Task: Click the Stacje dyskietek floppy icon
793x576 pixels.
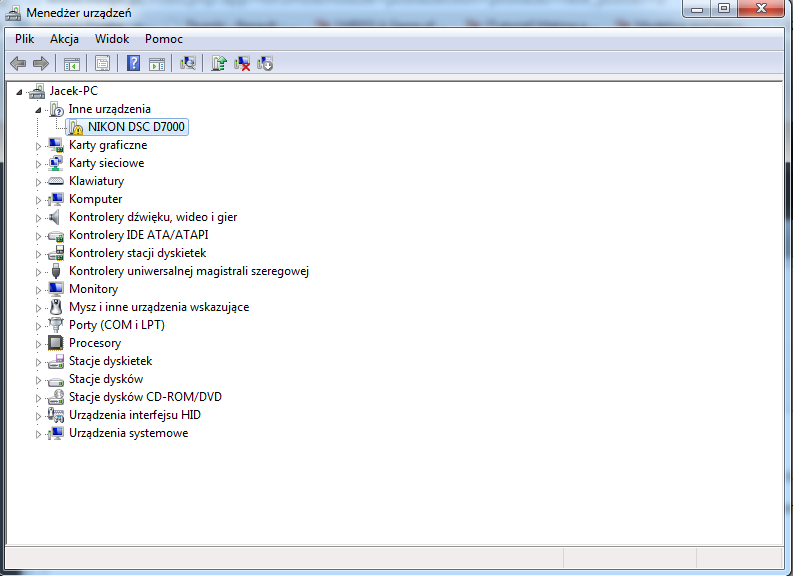Action: [x=56, y=361]
